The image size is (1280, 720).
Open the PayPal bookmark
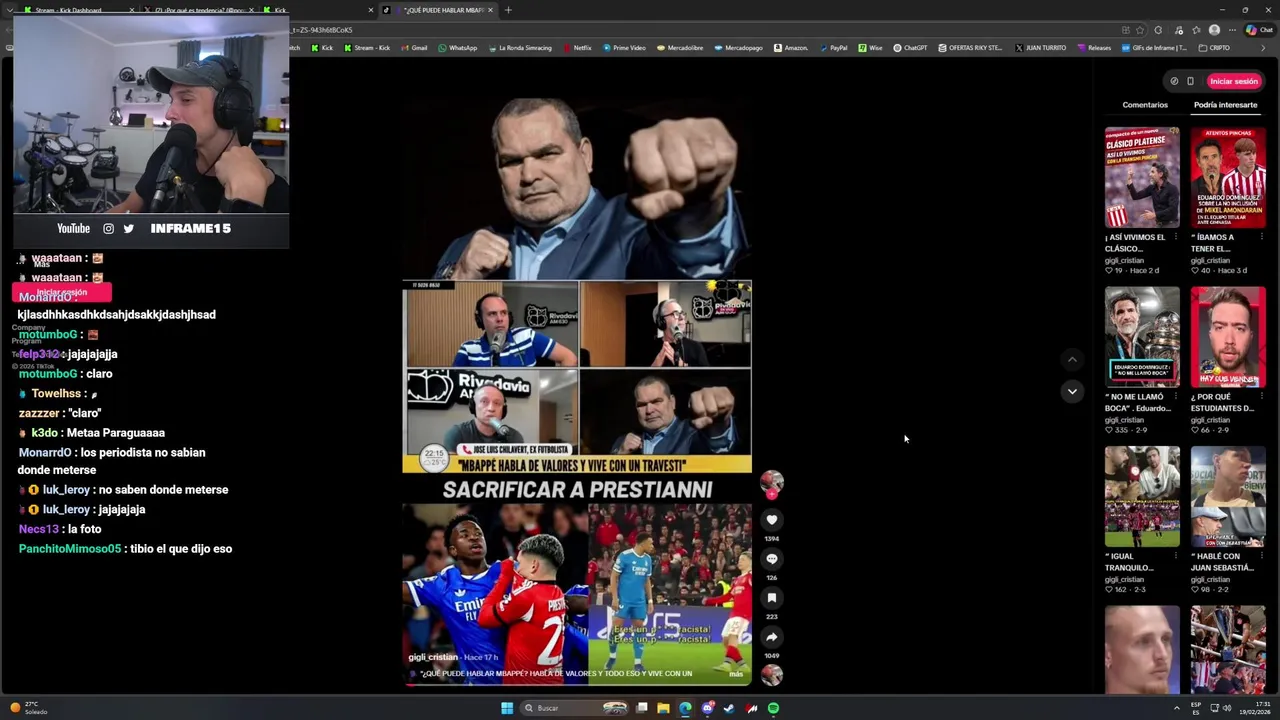pyautogui.click(x=833, y=48)
